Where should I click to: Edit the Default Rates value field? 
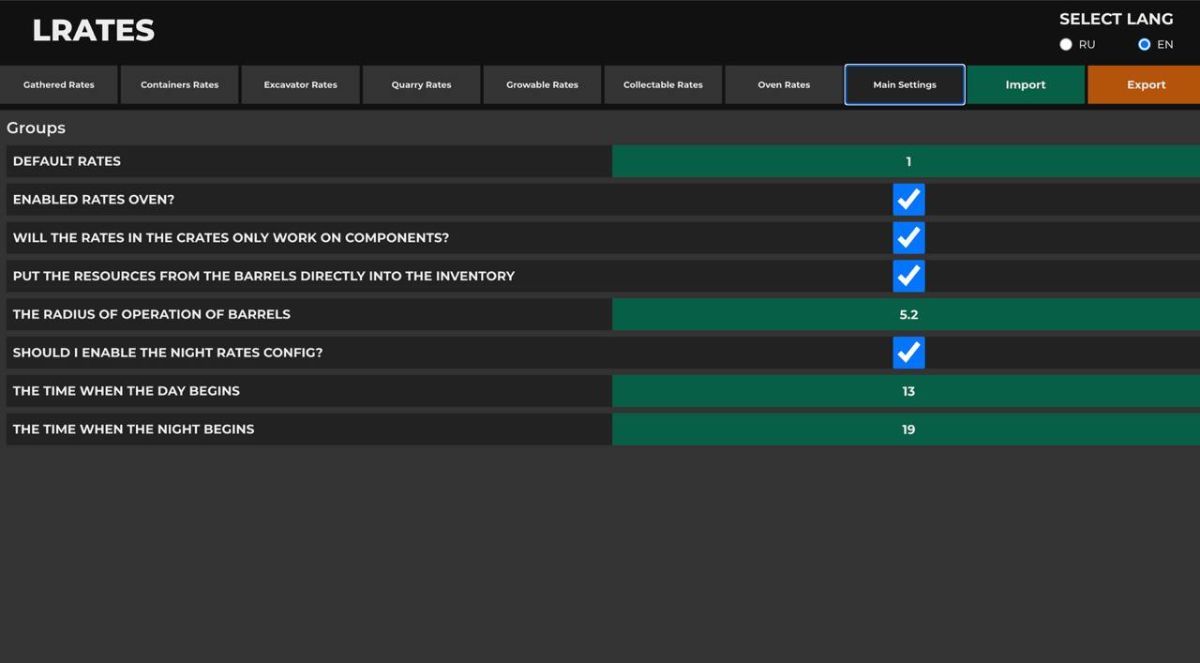pyautogui.click(x=906, y=162)
